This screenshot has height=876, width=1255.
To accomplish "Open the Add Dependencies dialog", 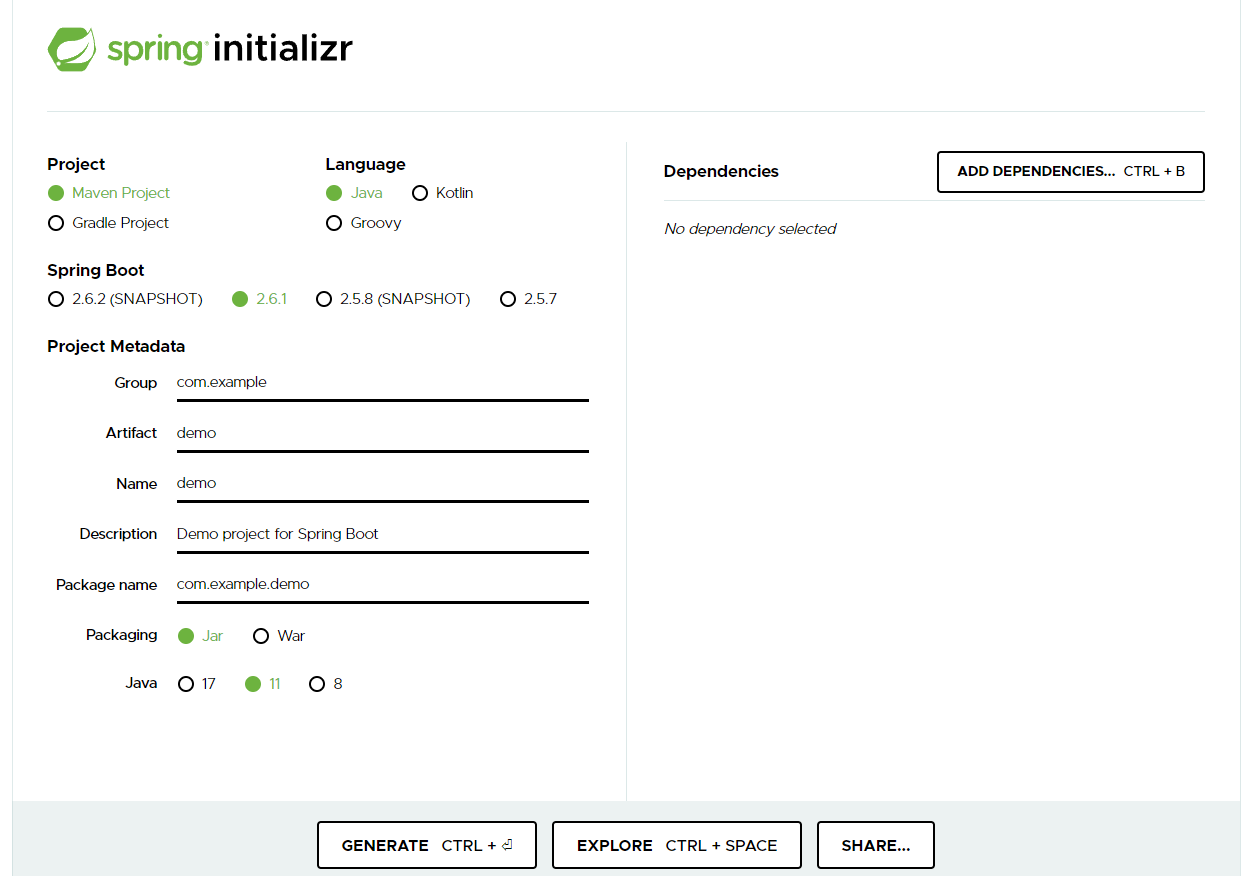I will tap(1071, 172).
